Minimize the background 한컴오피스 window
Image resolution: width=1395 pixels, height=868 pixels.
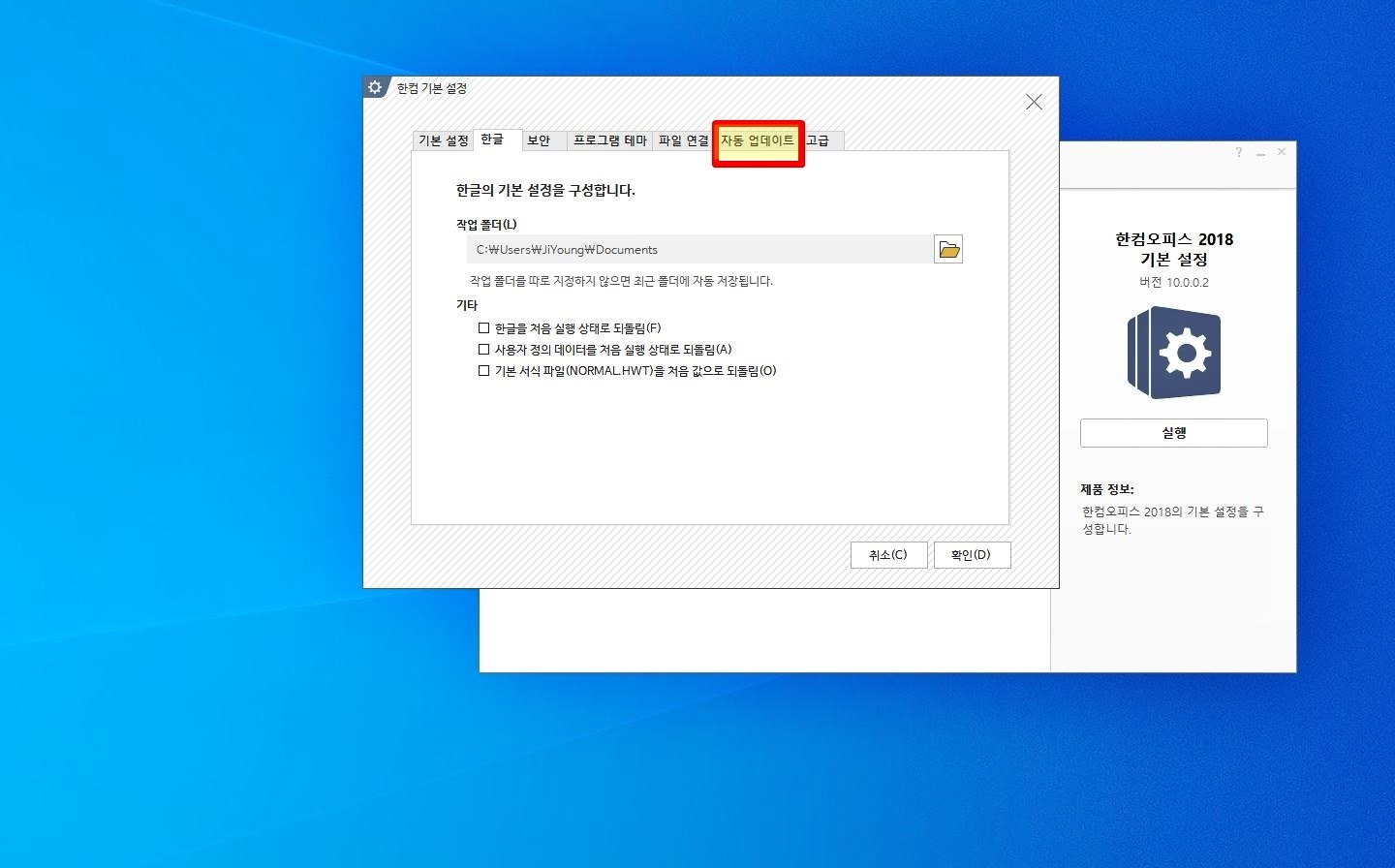pyautogui.click(x=1260, y=153)
